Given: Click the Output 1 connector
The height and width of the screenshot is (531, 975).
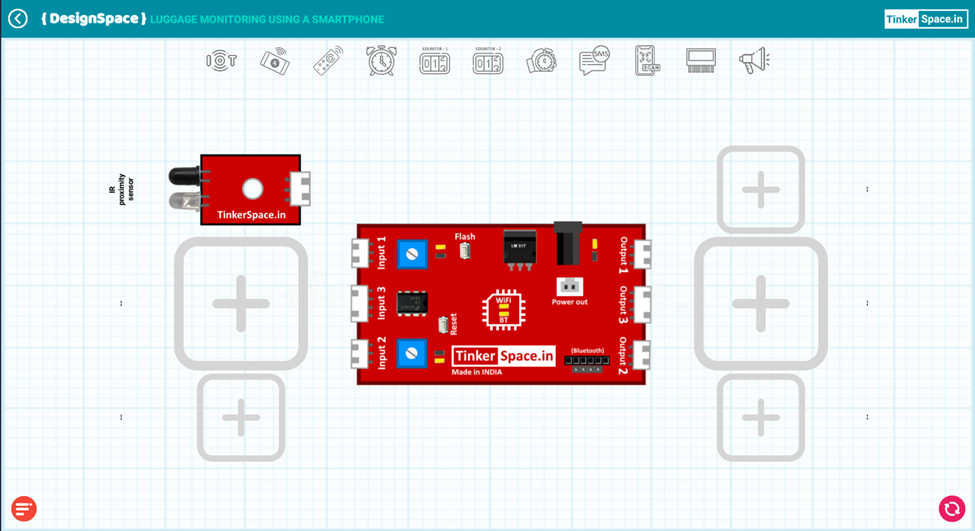Looking at the screenshot, I should point(642,254).
